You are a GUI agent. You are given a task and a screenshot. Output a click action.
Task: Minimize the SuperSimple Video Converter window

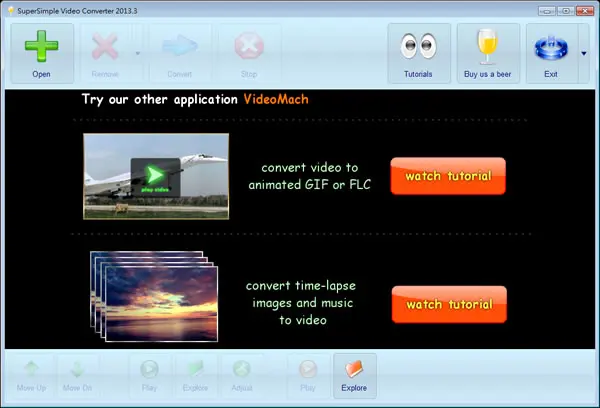coord(547,11)
